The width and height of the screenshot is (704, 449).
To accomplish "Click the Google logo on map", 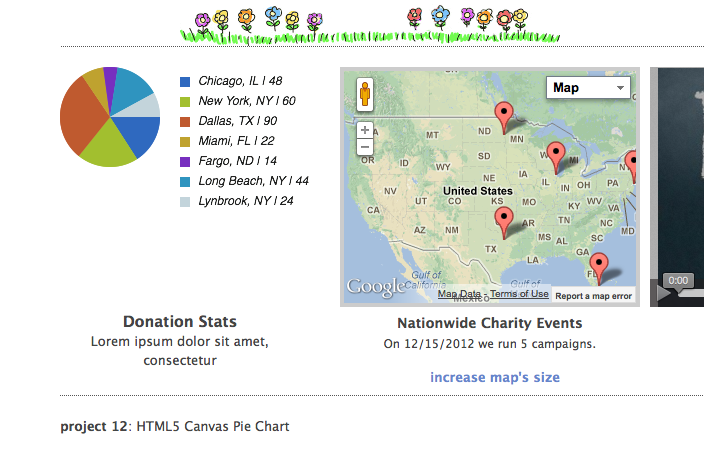I will click(x=376, y=288).
